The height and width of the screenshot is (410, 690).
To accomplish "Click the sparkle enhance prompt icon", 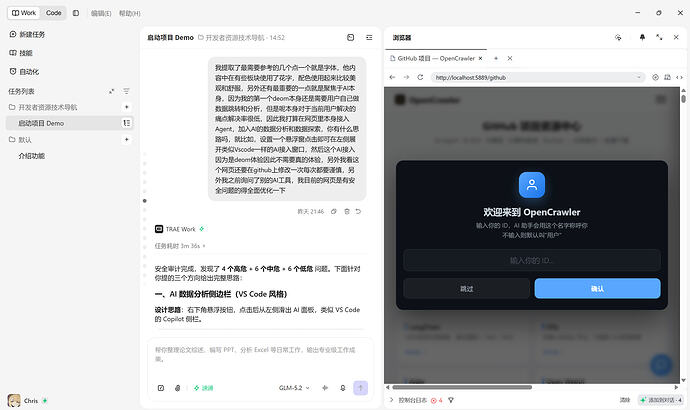I will 325,388.
